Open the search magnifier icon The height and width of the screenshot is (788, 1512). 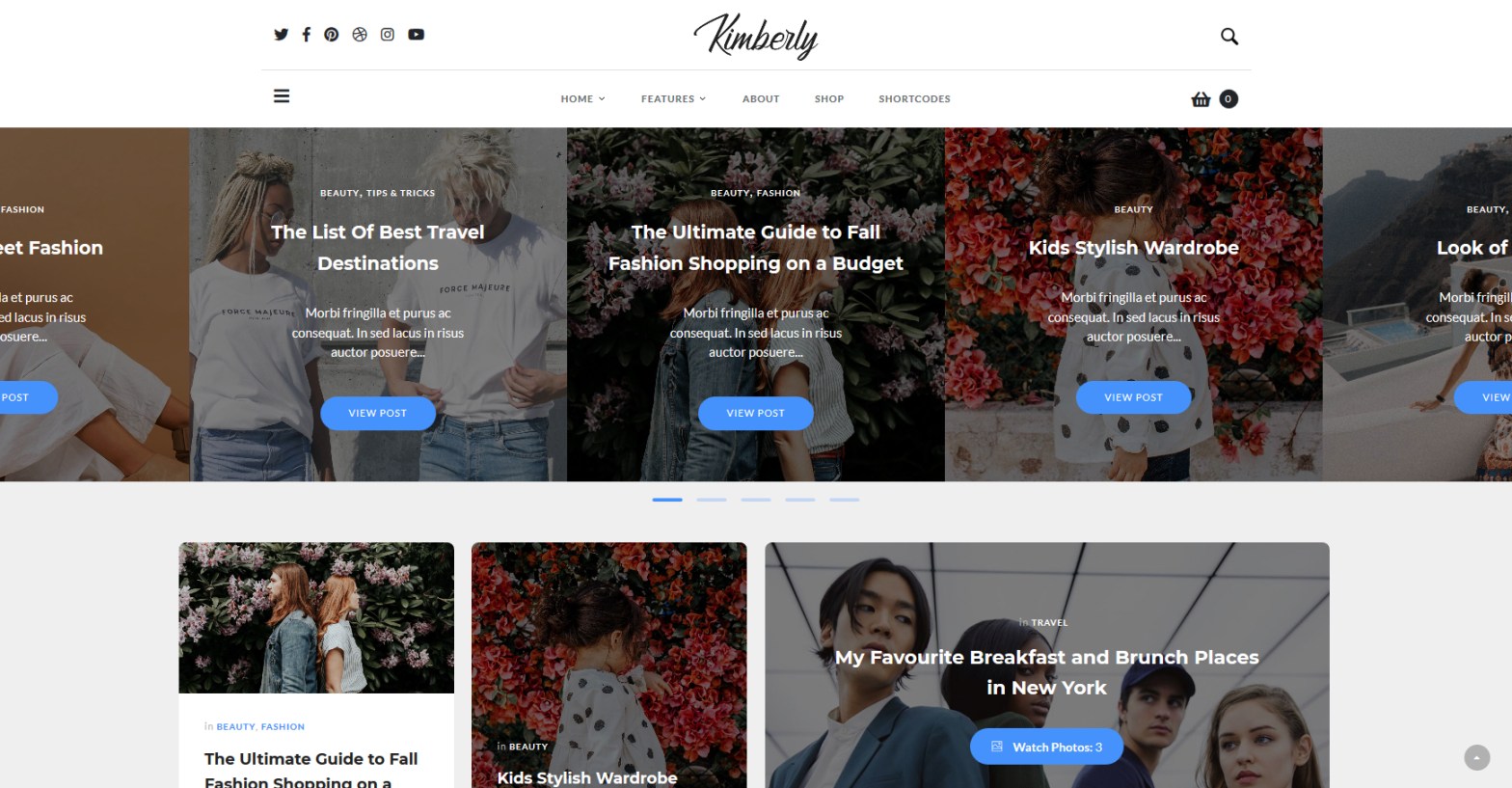click(x=1228, y=37)
